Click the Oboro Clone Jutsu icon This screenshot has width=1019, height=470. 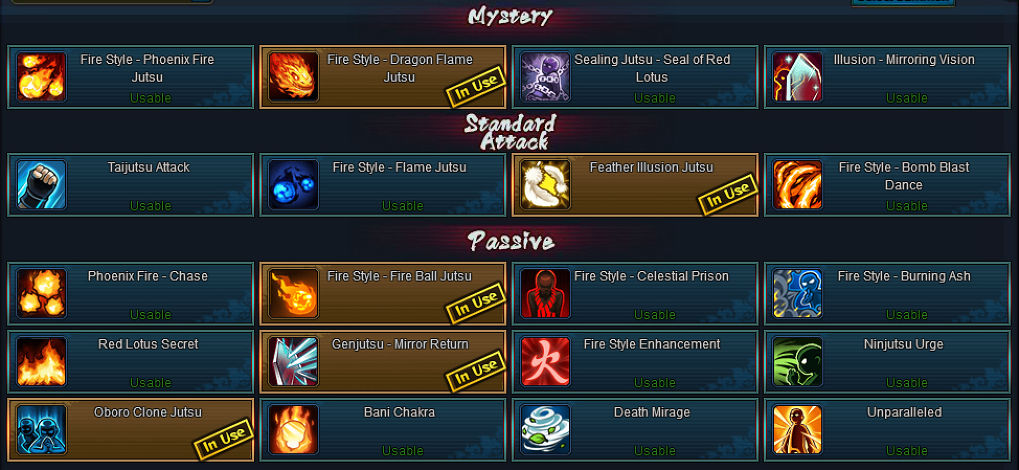click(41, 430)
